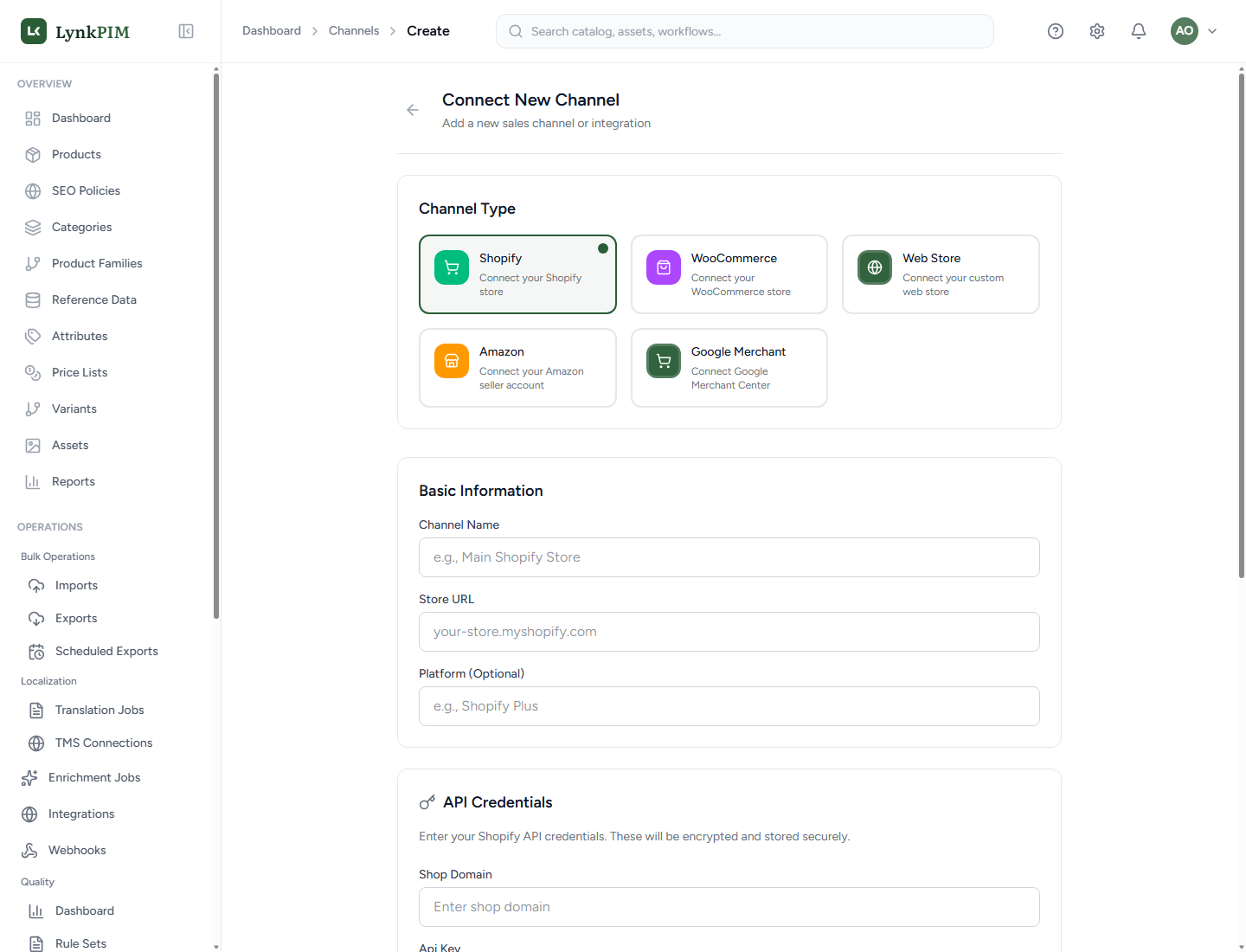Open Products in sidebar
The image size is (1246, 952).
pos(107,154)
